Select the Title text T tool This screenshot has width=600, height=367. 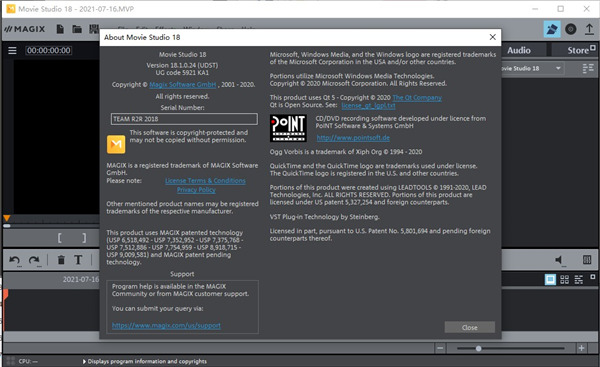78,260
